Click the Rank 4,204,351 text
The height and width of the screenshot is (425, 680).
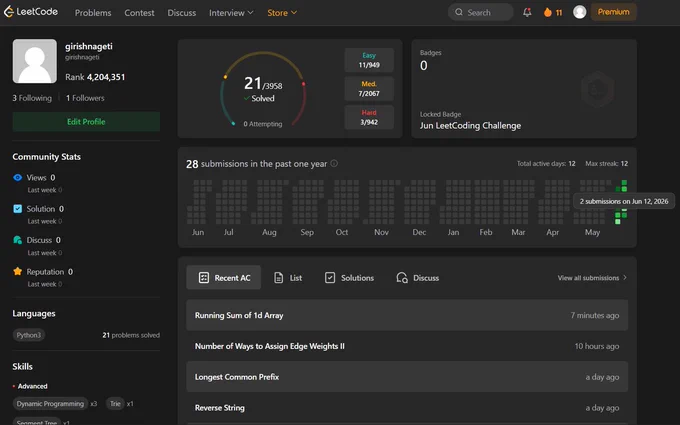pos(95,77)
